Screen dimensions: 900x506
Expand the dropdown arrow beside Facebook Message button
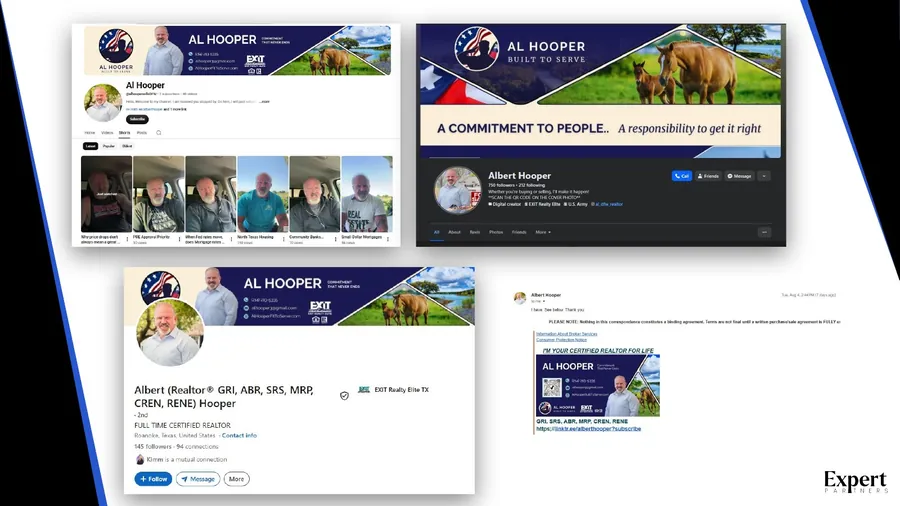click(764, 176)
